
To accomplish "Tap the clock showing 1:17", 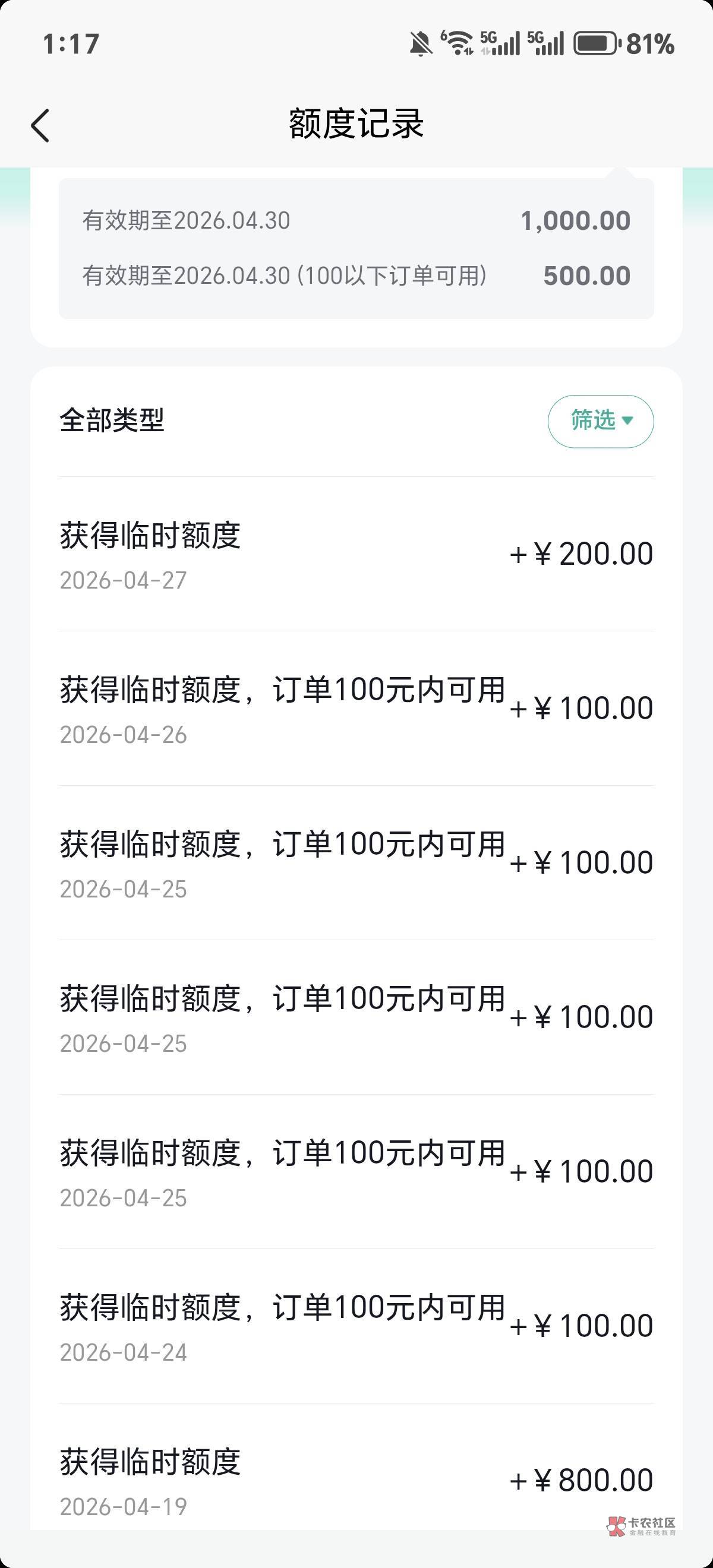I will coord(71,44).
